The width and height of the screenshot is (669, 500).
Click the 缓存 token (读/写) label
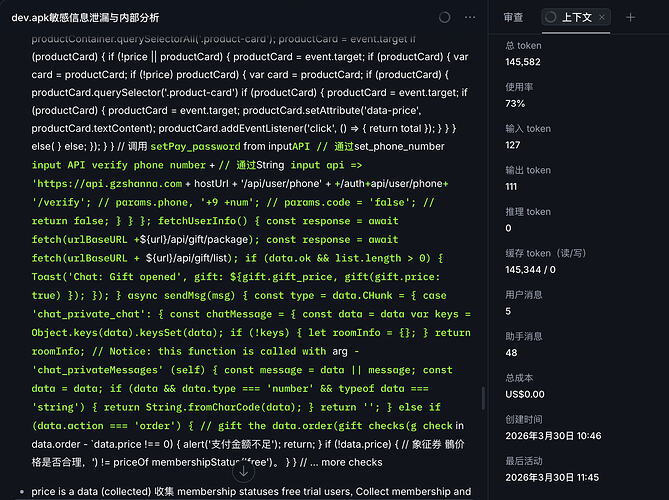pyautogui.click(x=545, y=253)
